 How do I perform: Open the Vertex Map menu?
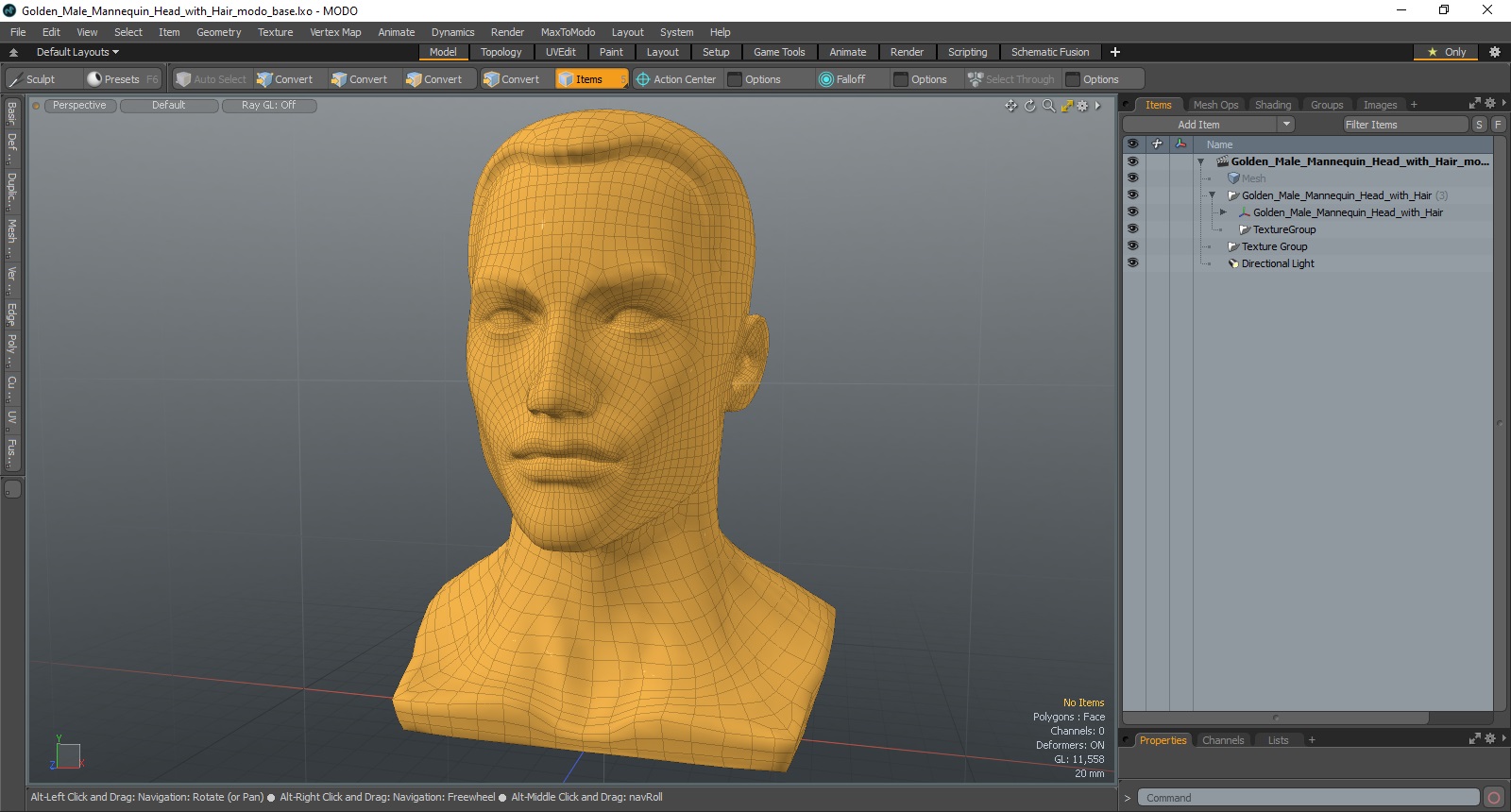click(335, 32)
